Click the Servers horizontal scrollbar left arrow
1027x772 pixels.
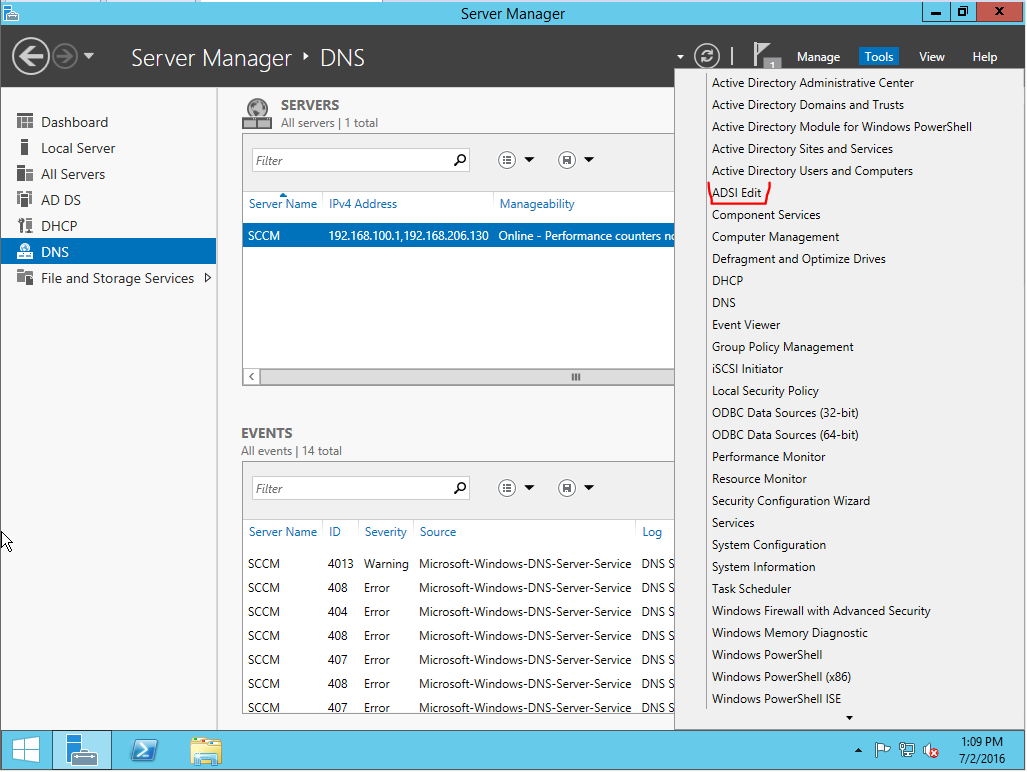click(252, 377)
